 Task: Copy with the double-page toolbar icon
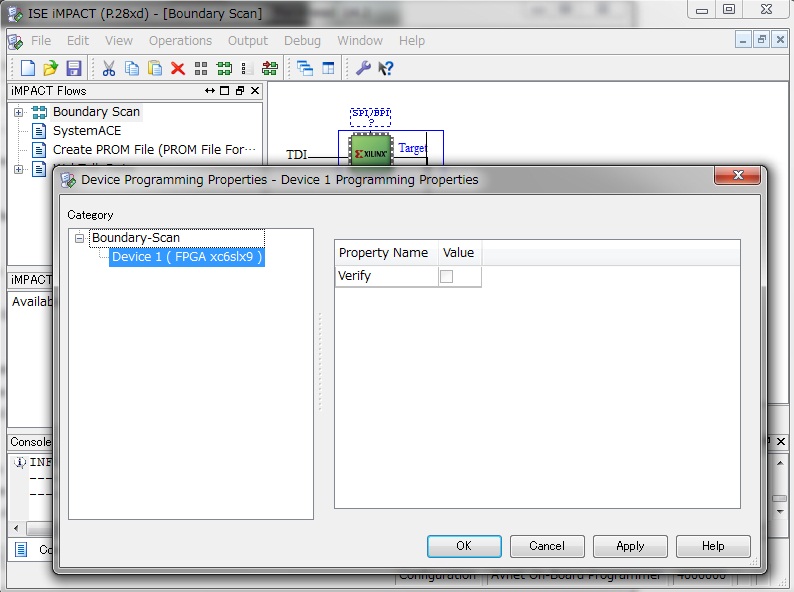point(132,68)
